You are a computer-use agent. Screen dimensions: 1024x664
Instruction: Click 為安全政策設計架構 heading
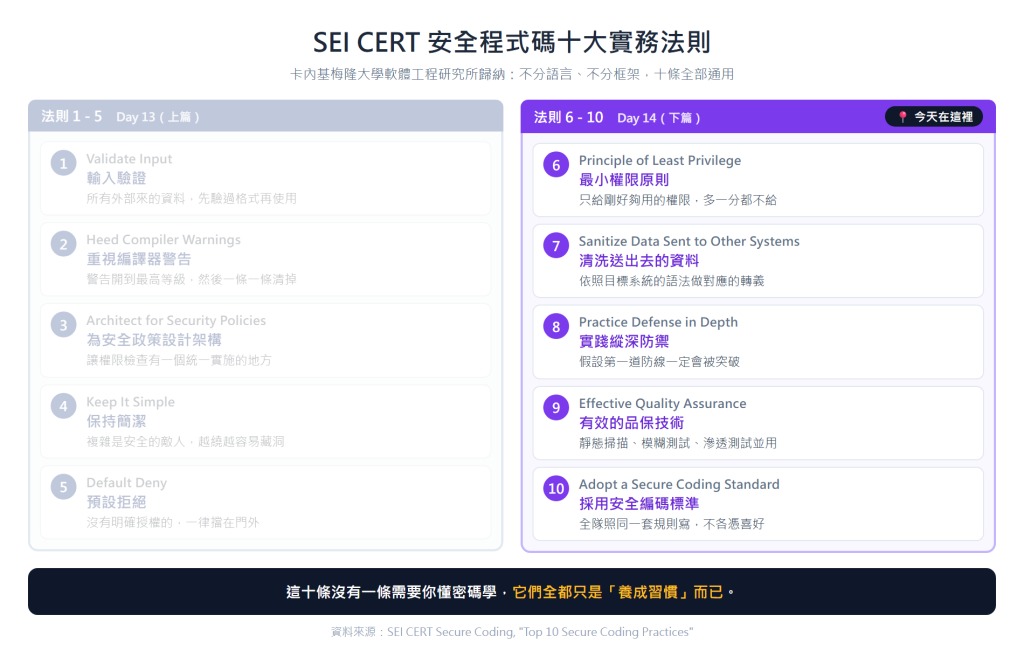point(154,340)
